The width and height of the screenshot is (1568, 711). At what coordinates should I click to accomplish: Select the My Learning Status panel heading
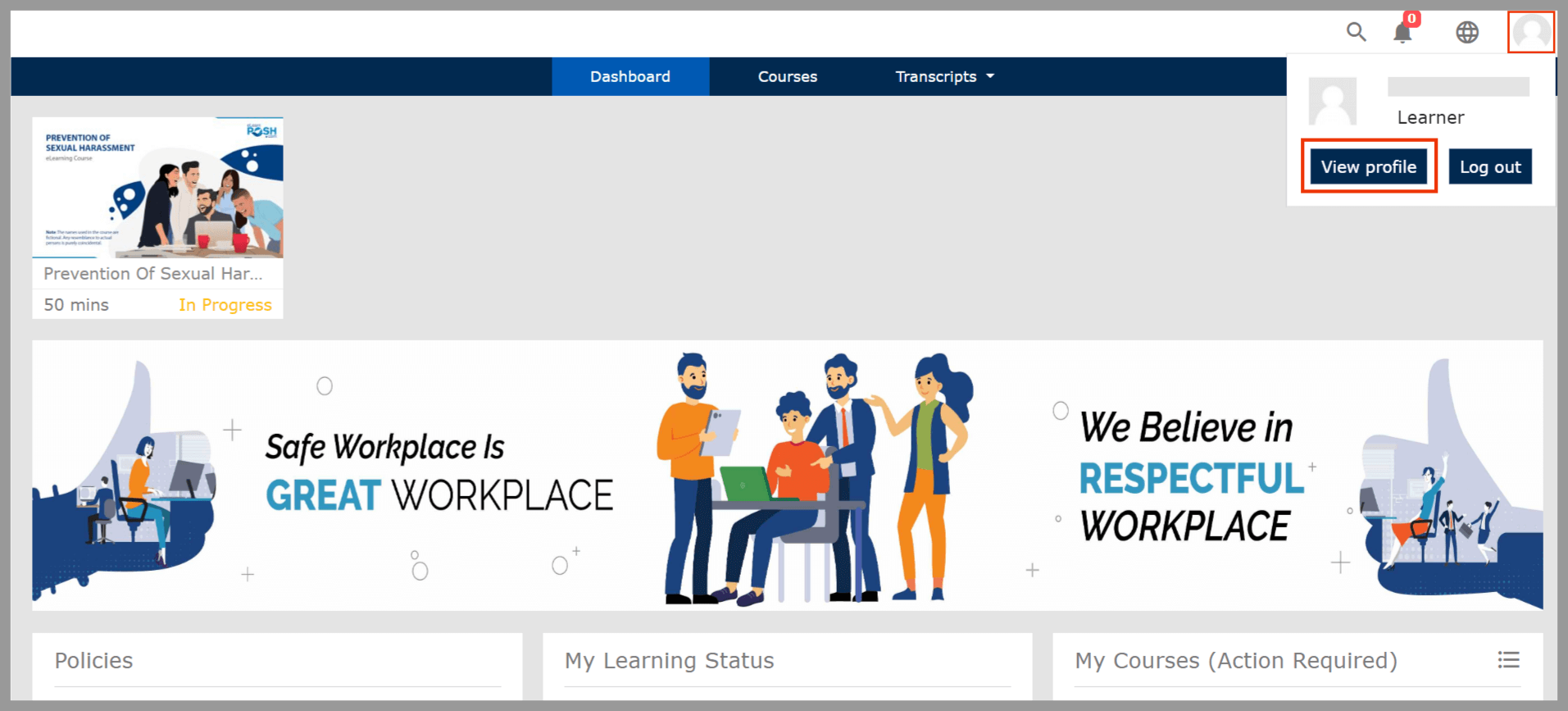(669, 660)
